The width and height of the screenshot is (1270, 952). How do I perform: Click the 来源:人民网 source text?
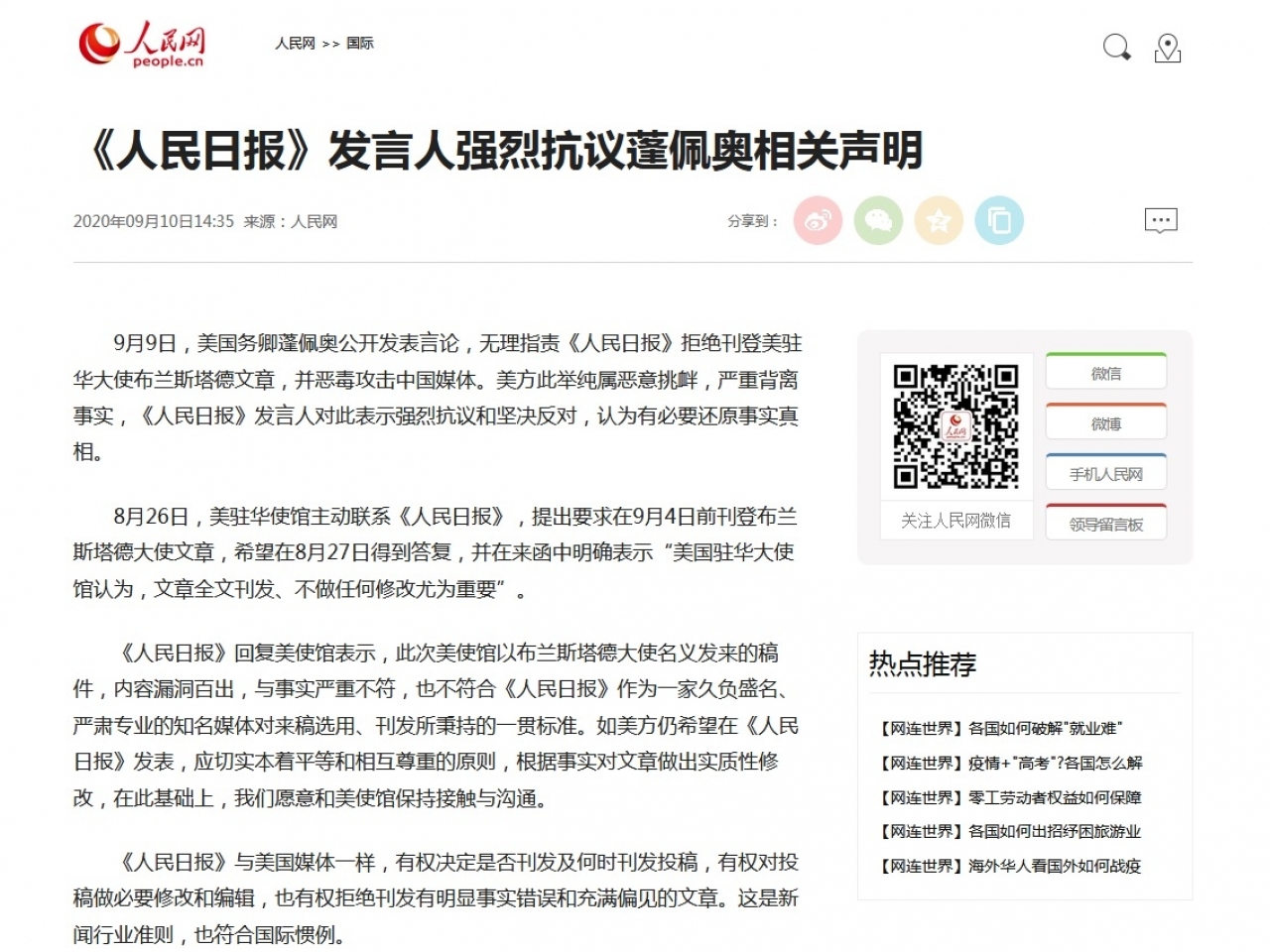point(291,221)
